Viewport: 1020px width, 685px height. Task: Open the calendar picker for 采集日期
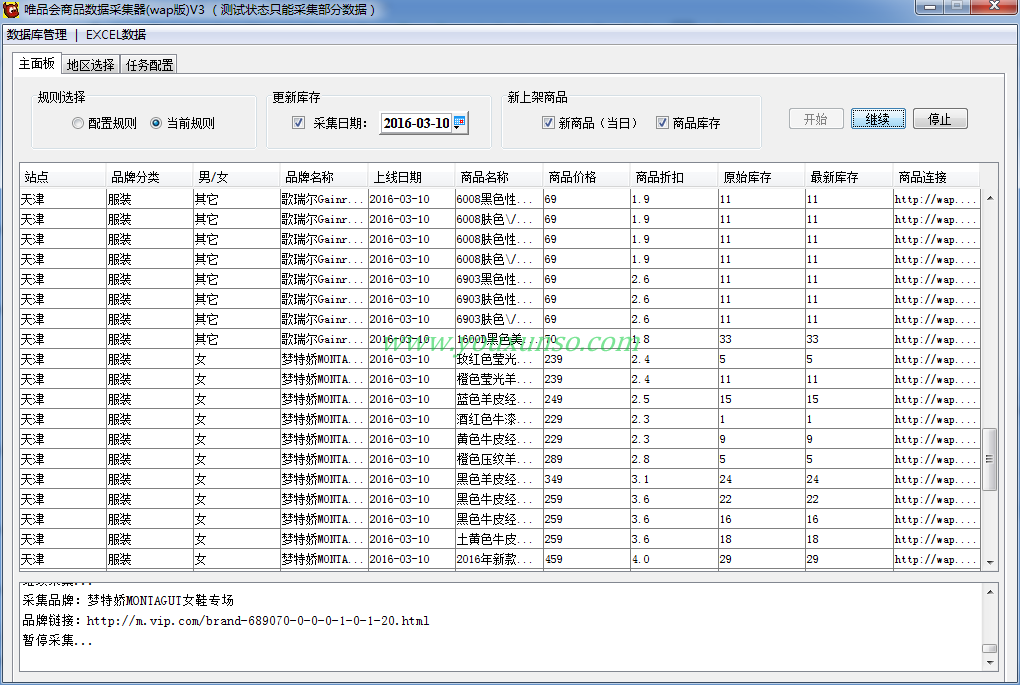click(x=459, y=123)
